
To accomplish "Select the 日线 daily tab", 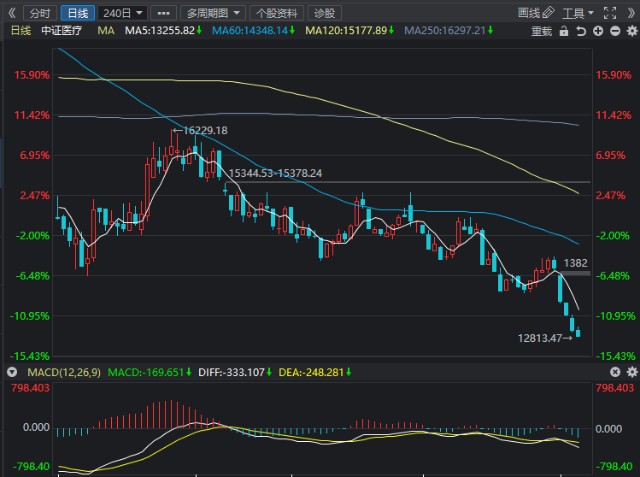I will pyautogui.click(x=78, y=13).
